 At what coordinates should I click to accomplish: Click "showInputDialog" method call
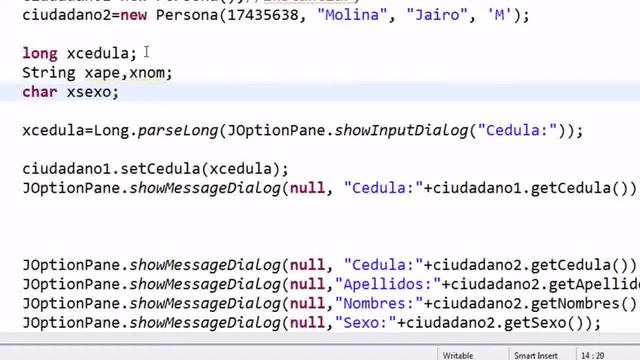(401, 131)
